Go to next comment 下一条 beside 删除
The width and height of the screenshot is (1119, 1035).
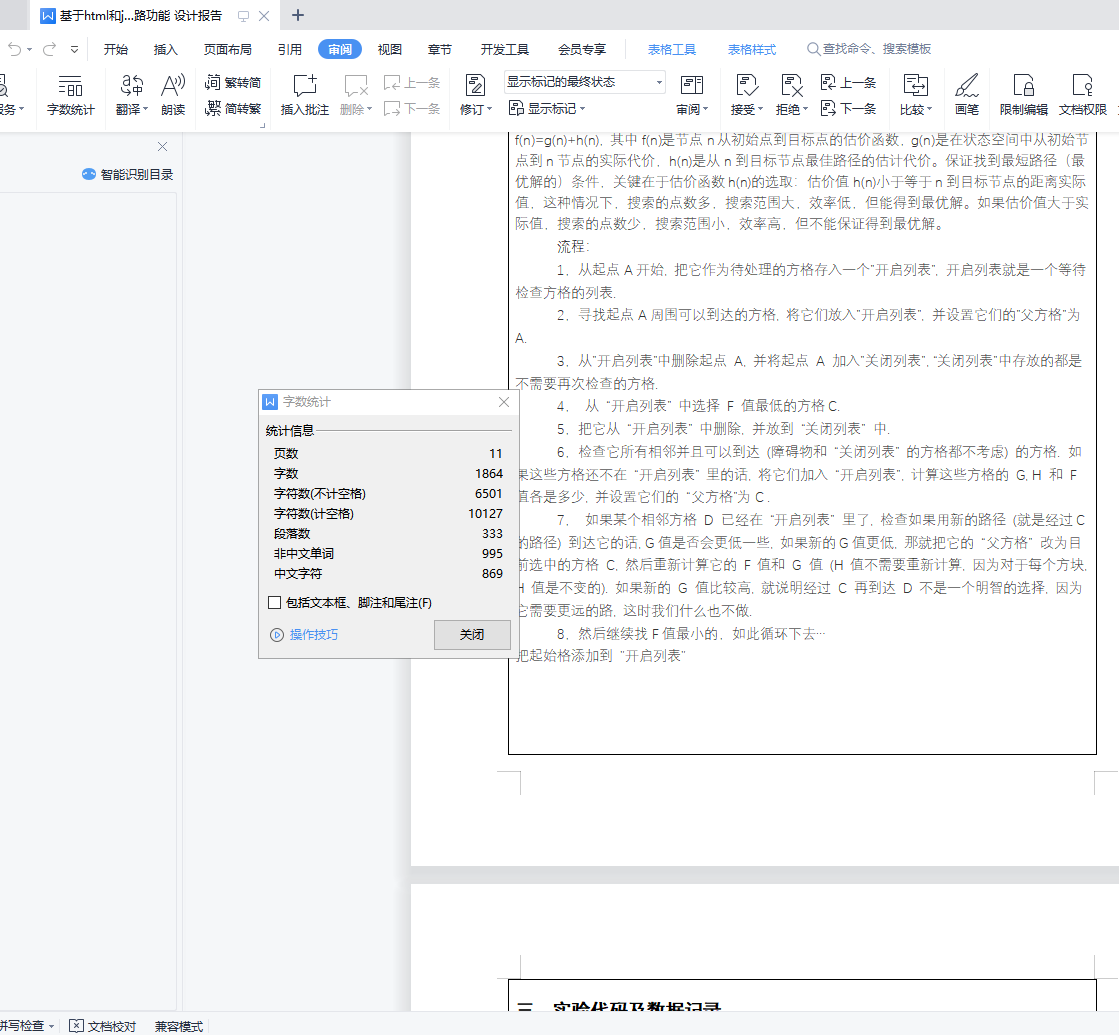(412, 108)
